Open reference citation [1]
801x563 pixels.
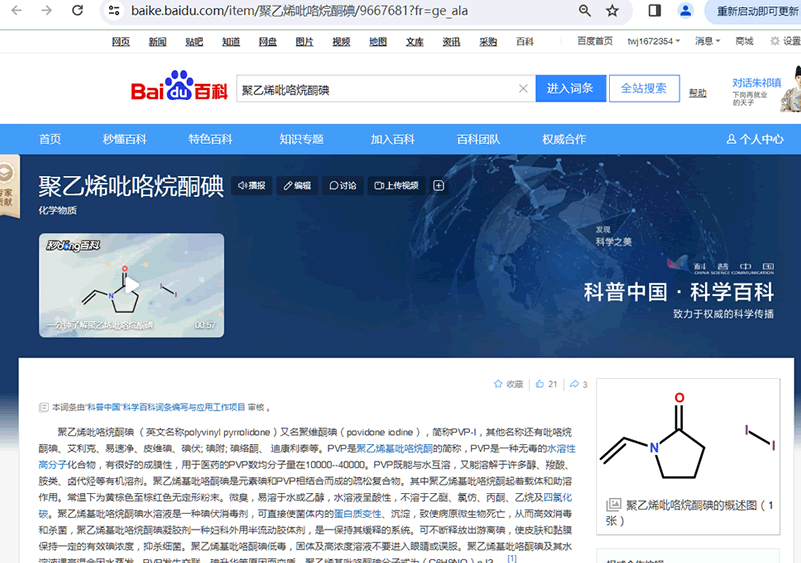pyautogui.click(x=512, y=558)
